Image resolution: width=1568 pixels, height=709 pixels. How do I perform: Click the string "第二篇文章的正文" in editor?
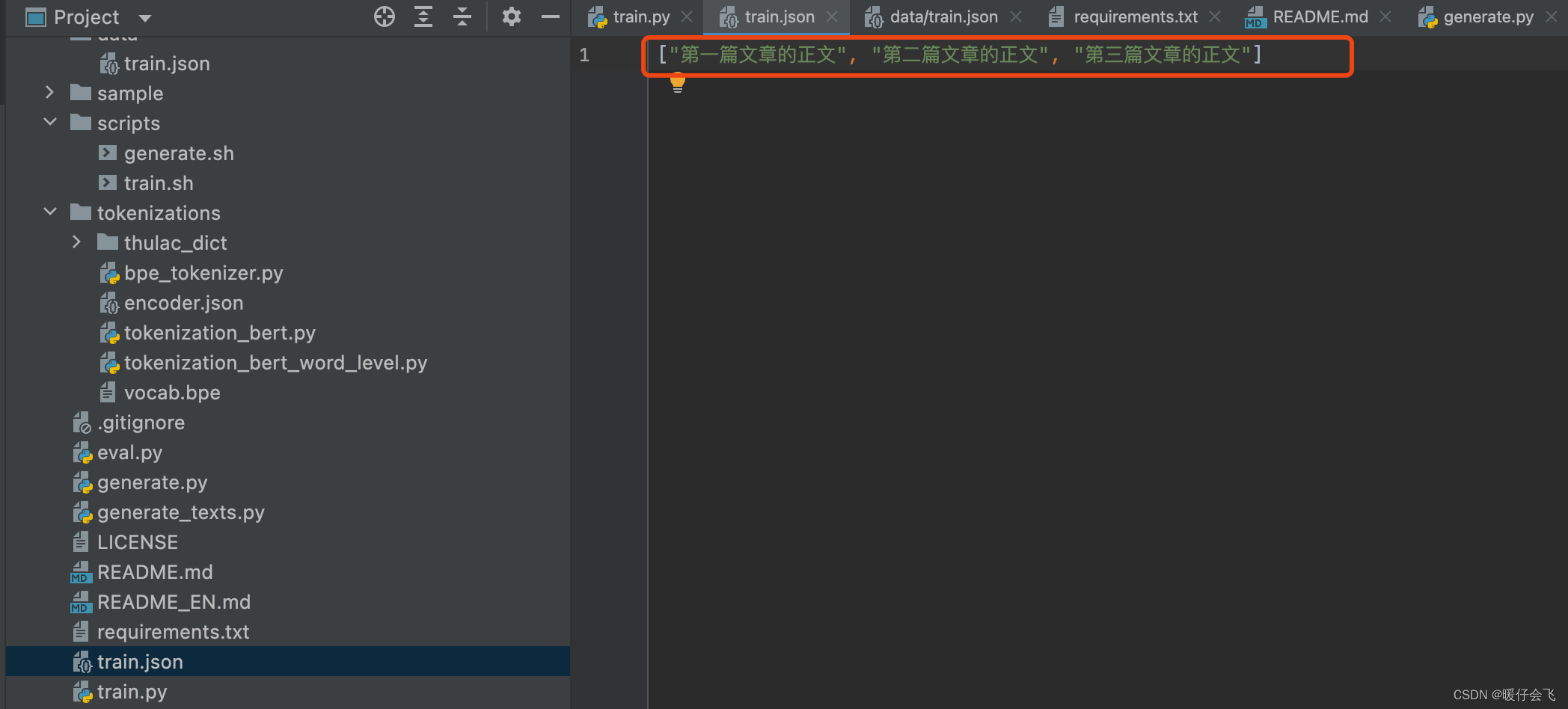click(x=961, y=55)
